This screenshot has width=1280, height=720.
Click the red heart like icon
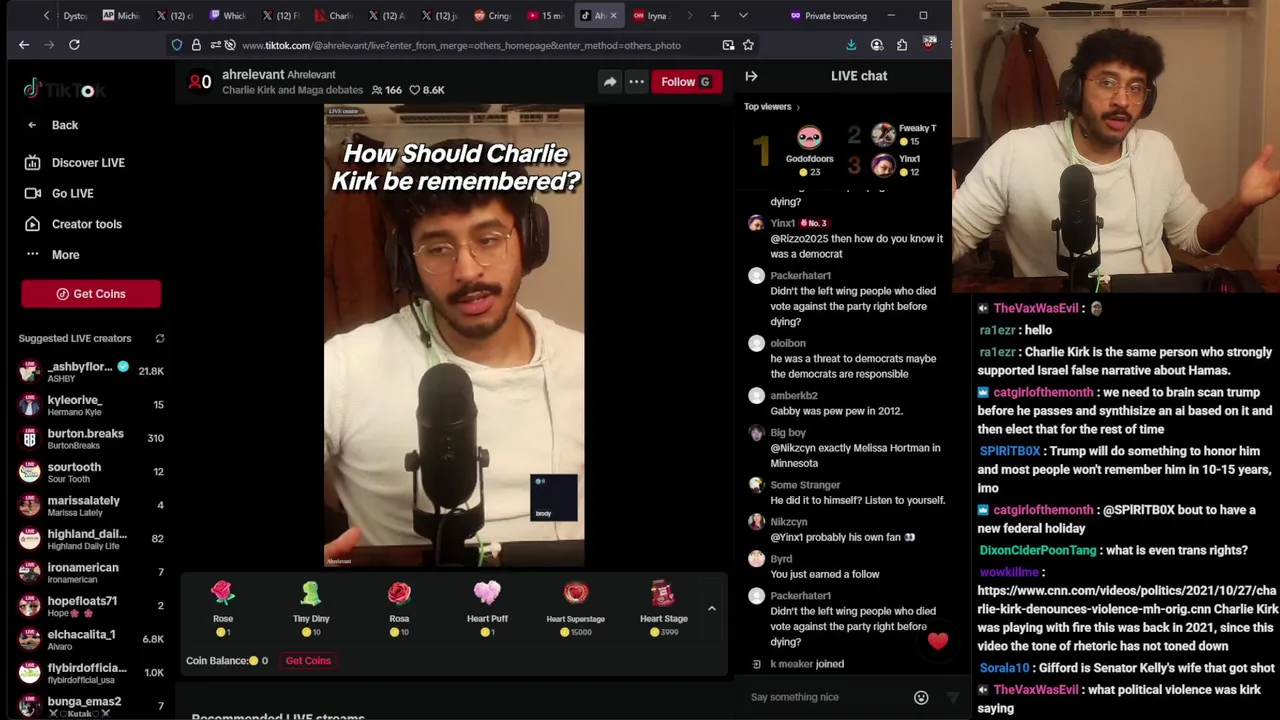coord(937,641)
